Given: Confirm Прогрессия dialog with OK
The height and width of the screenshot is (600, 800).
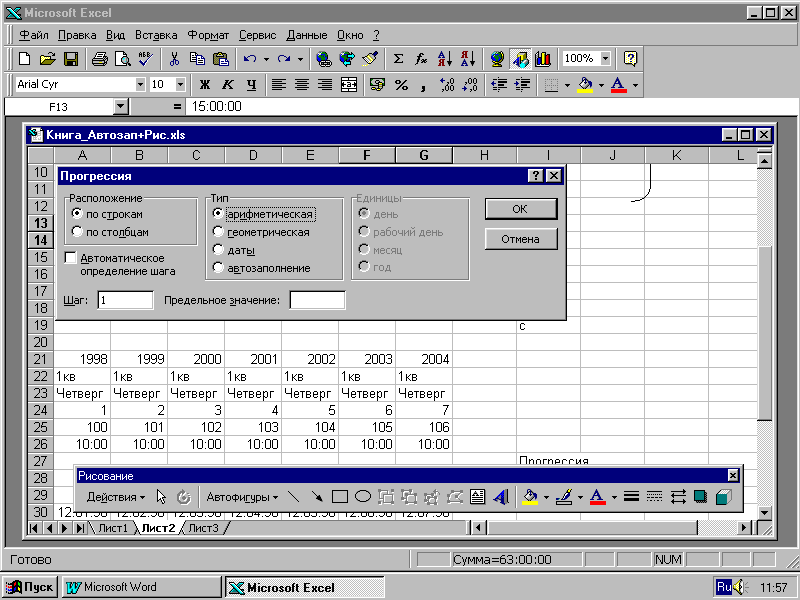Looking at the screenshot, I should pos(520,209).
